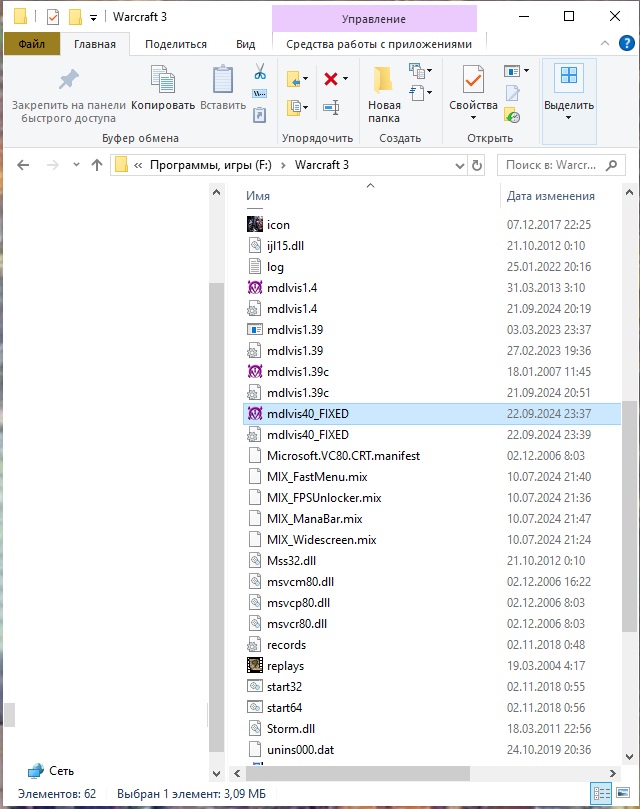Click the refresh icon near address bar
The width and height of the screenshot is (640, 809).
[477, 165]
